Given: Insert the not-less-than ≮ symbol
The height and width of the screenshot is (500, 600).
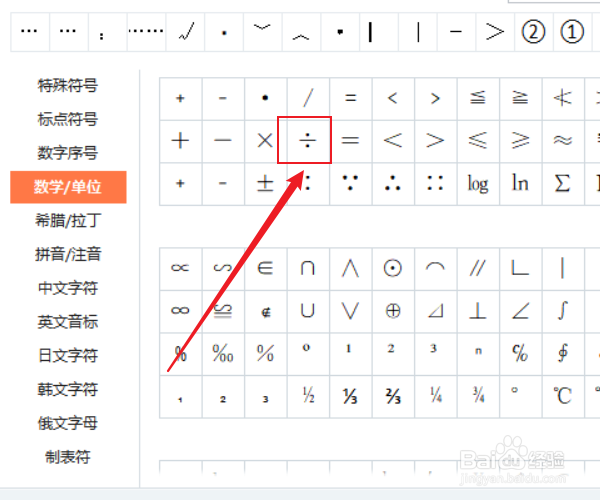Looking at the screenshot, I should coord(562,98).
